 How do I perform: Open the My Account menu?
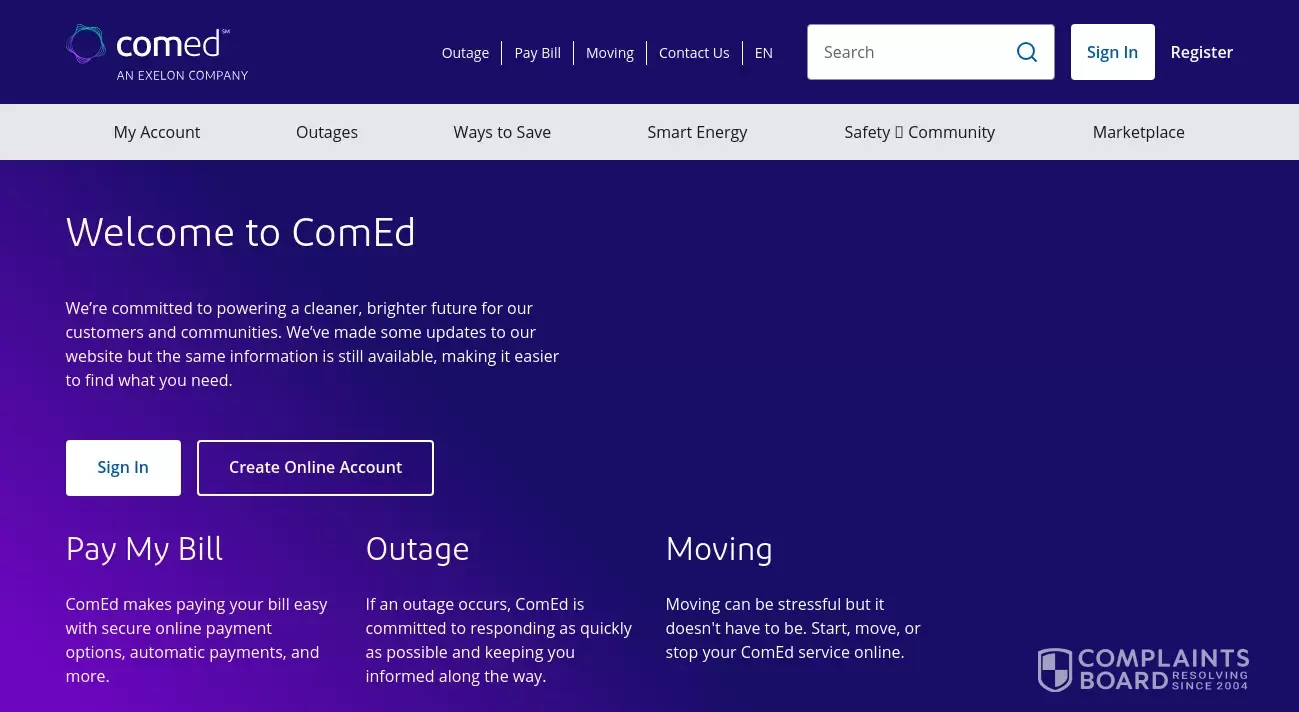click(x=156, y=131)
